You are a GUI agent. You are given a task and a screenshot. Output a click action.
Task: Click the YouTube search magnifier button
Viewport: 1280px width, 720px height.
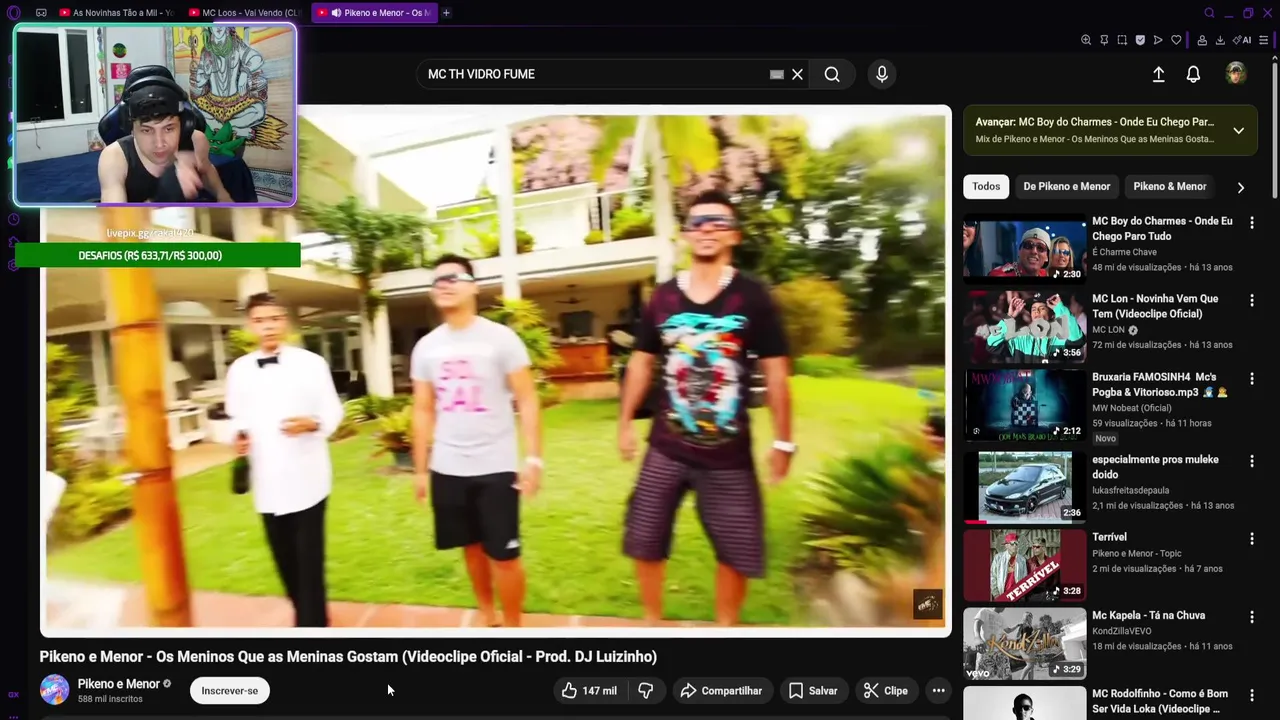click(x=832, y=74)
